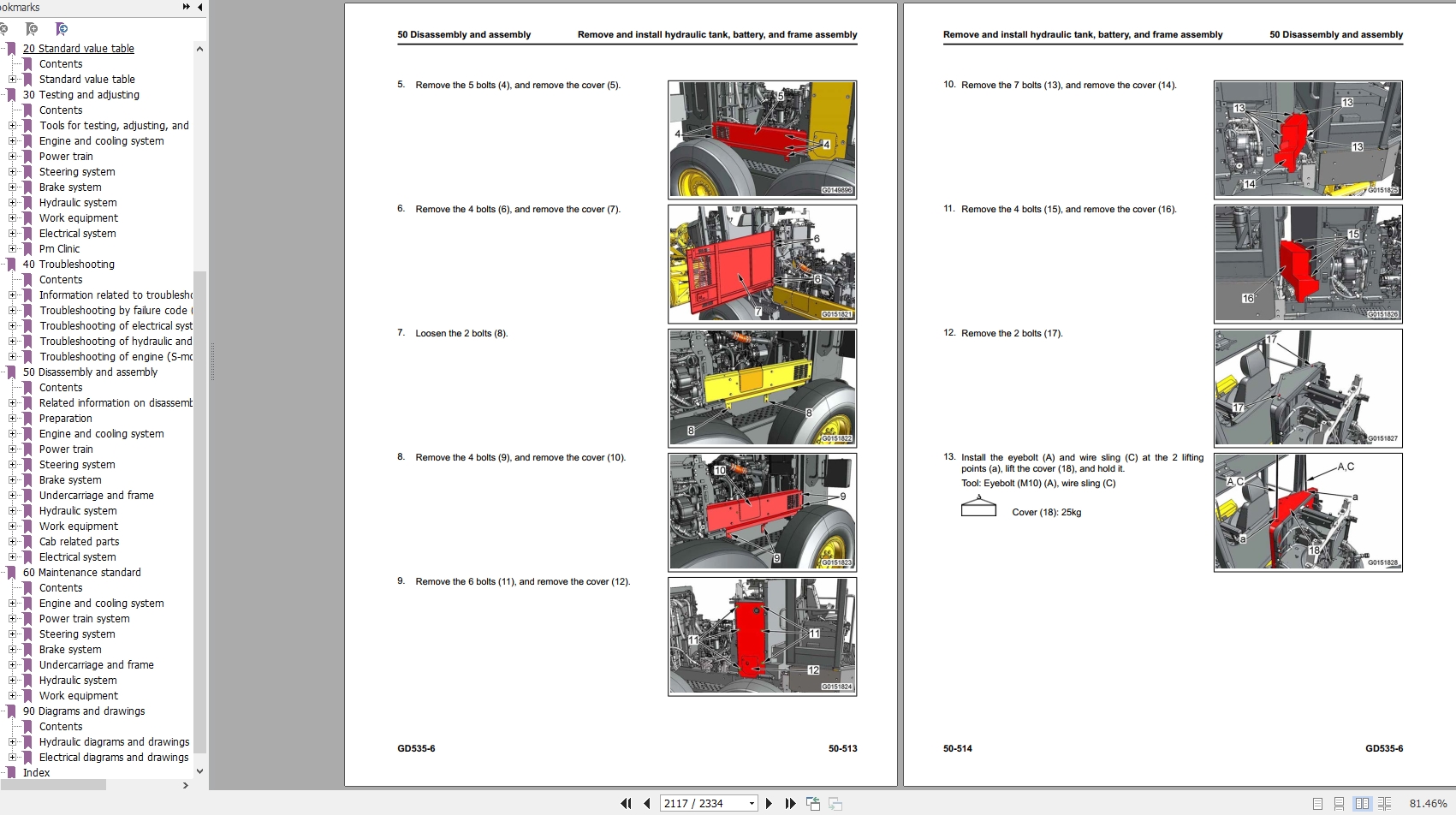The image size is (1456, 815).
Task: Jump to the last page
Action: (x=790, y=803)
